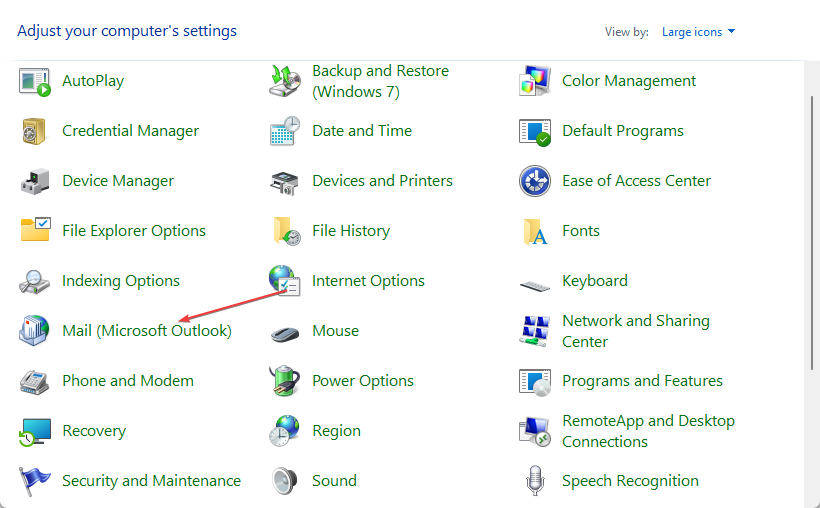Select the File History link
This screenshot has height=508, width=820.
point(351,231)
